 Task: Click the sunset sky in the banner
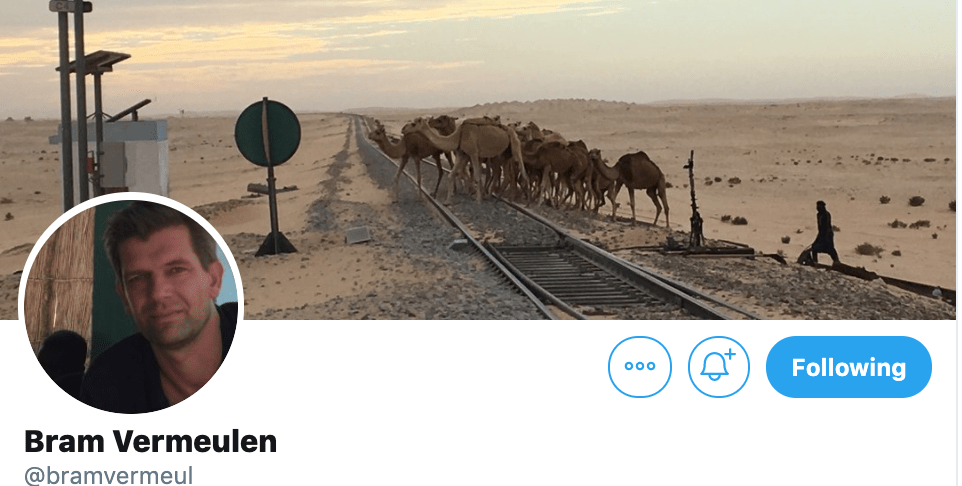point(481,49)
